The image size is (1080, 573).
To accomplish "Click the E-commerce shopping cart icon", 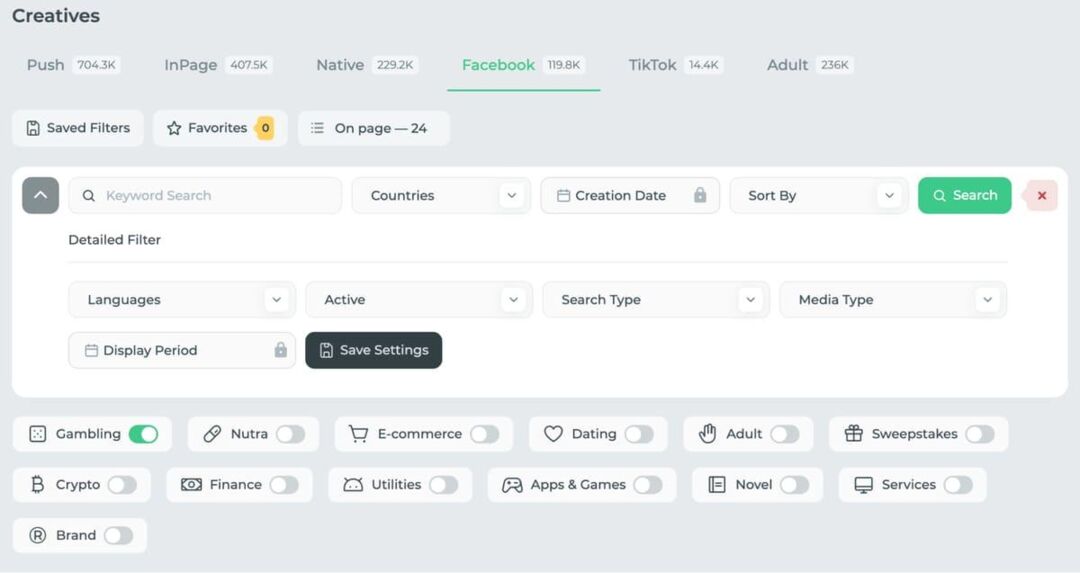I will (x=358, y=434).
